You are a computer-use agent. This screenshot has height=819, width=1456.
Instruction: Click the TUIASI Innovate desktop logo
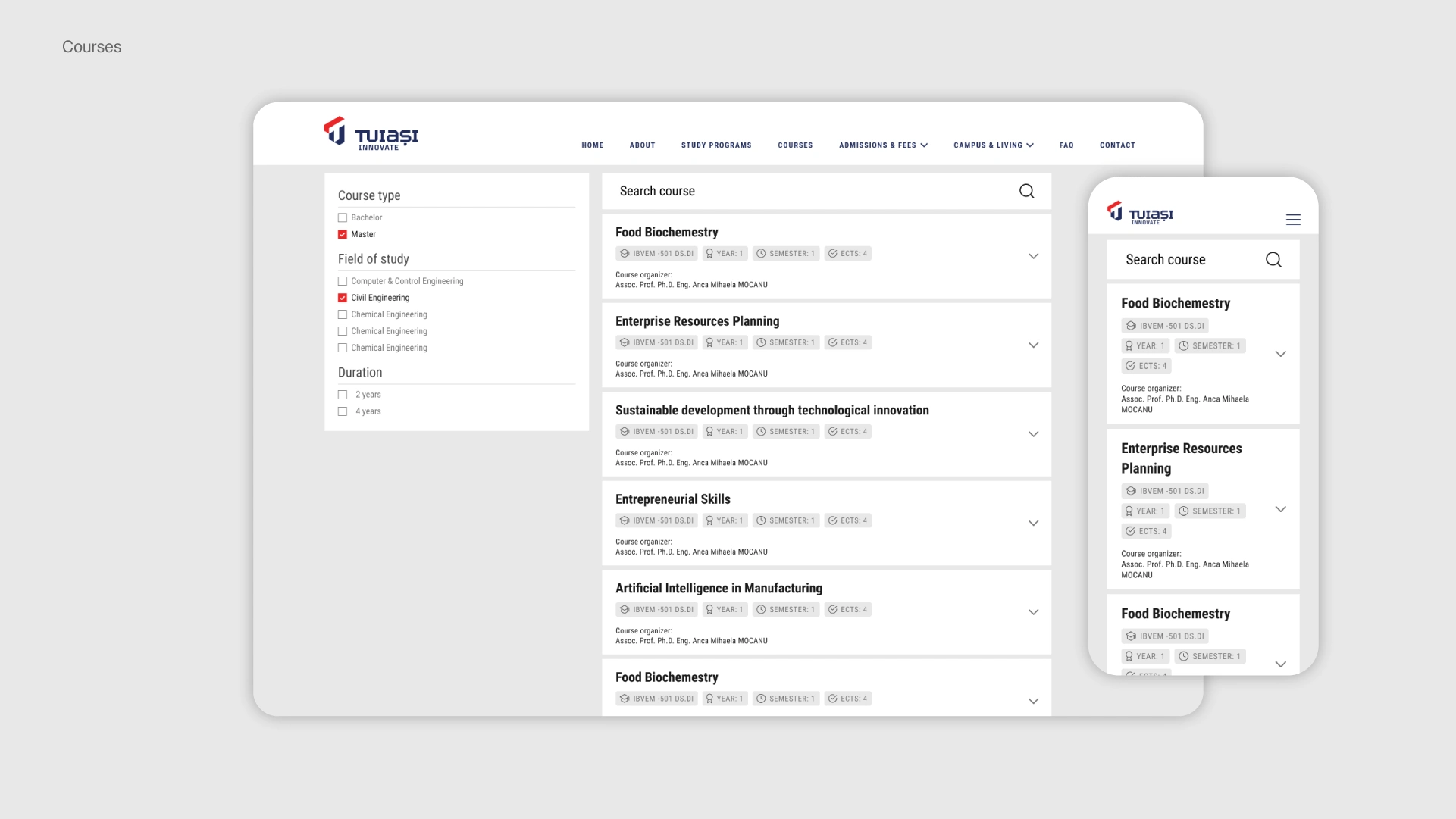371,134
